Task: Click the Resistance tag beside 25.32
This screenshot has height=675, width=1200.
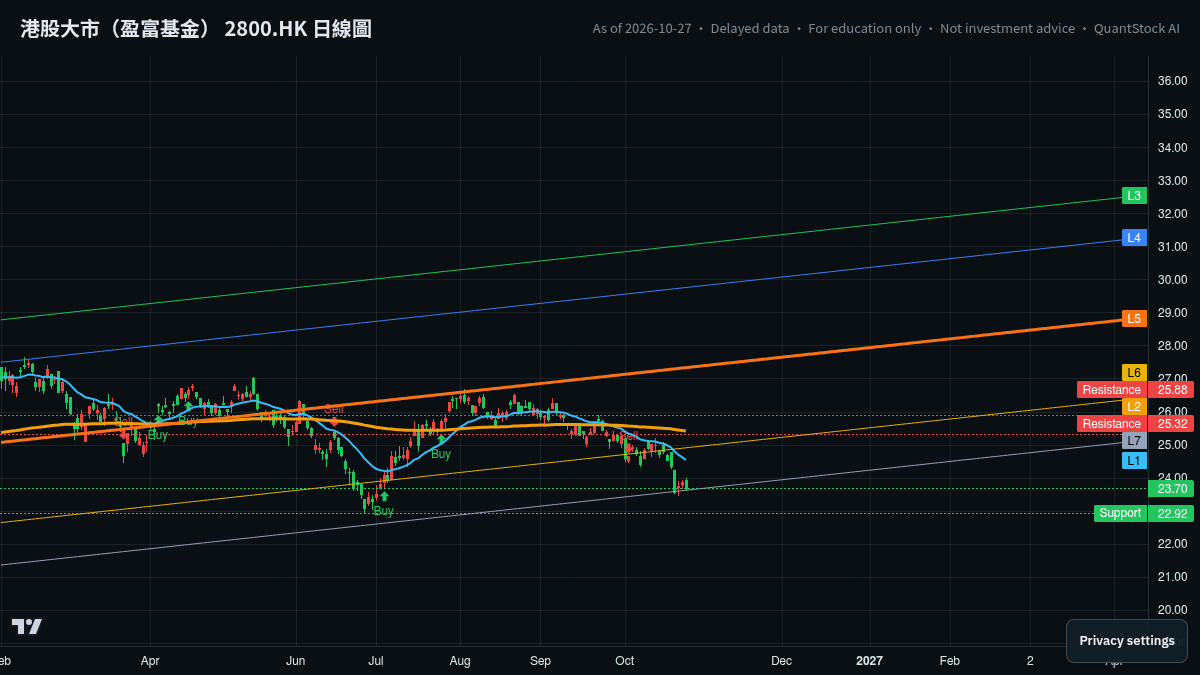Action: (x=1111, y=424)
